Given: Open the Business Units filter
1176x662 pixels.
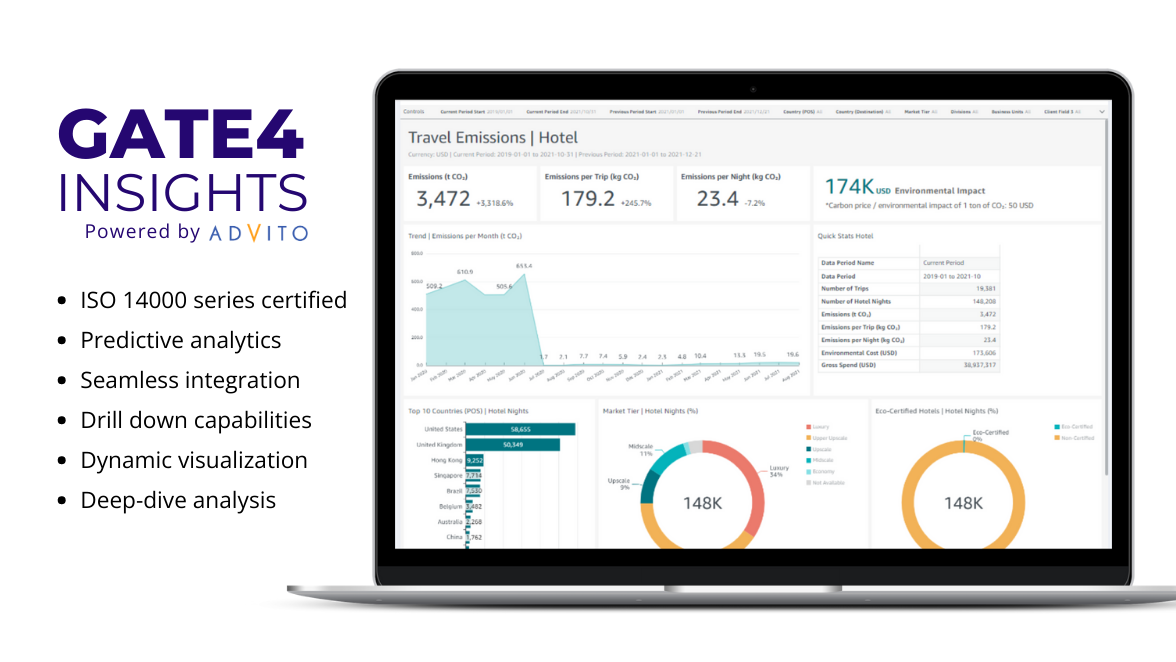Looking at the screenshot, I should pyautogui.click(x=1011, y=112).
